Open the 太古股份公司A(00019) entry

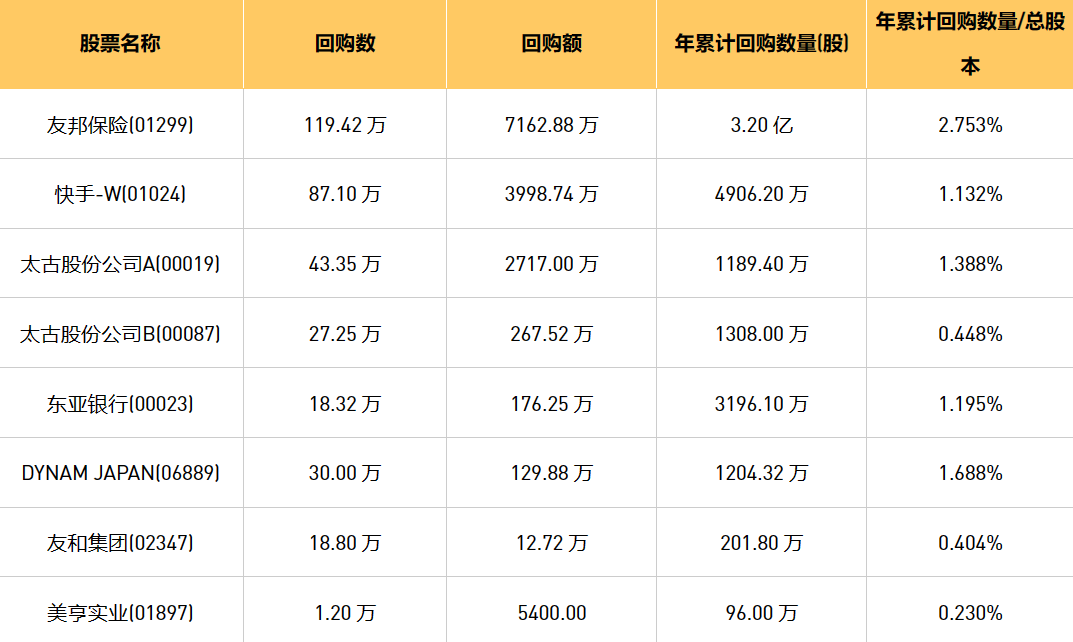point(120,264)
